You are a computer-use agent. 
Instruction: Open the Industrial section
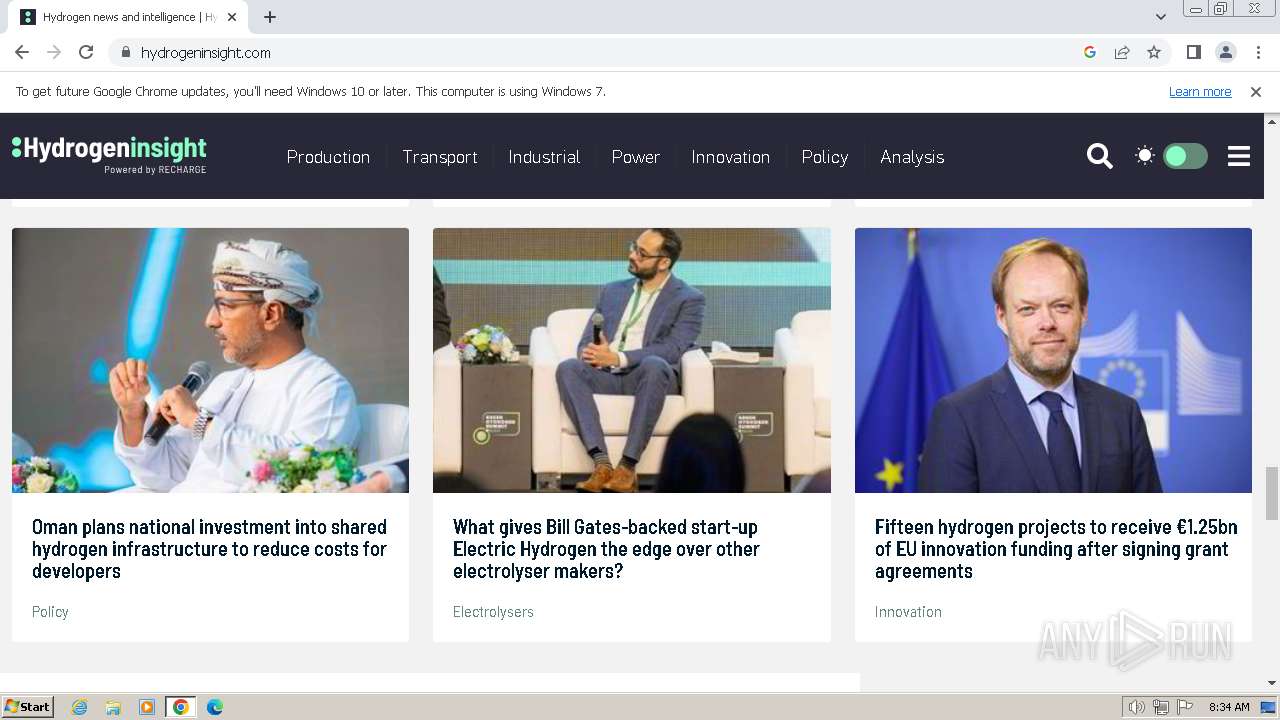point(544,157)
